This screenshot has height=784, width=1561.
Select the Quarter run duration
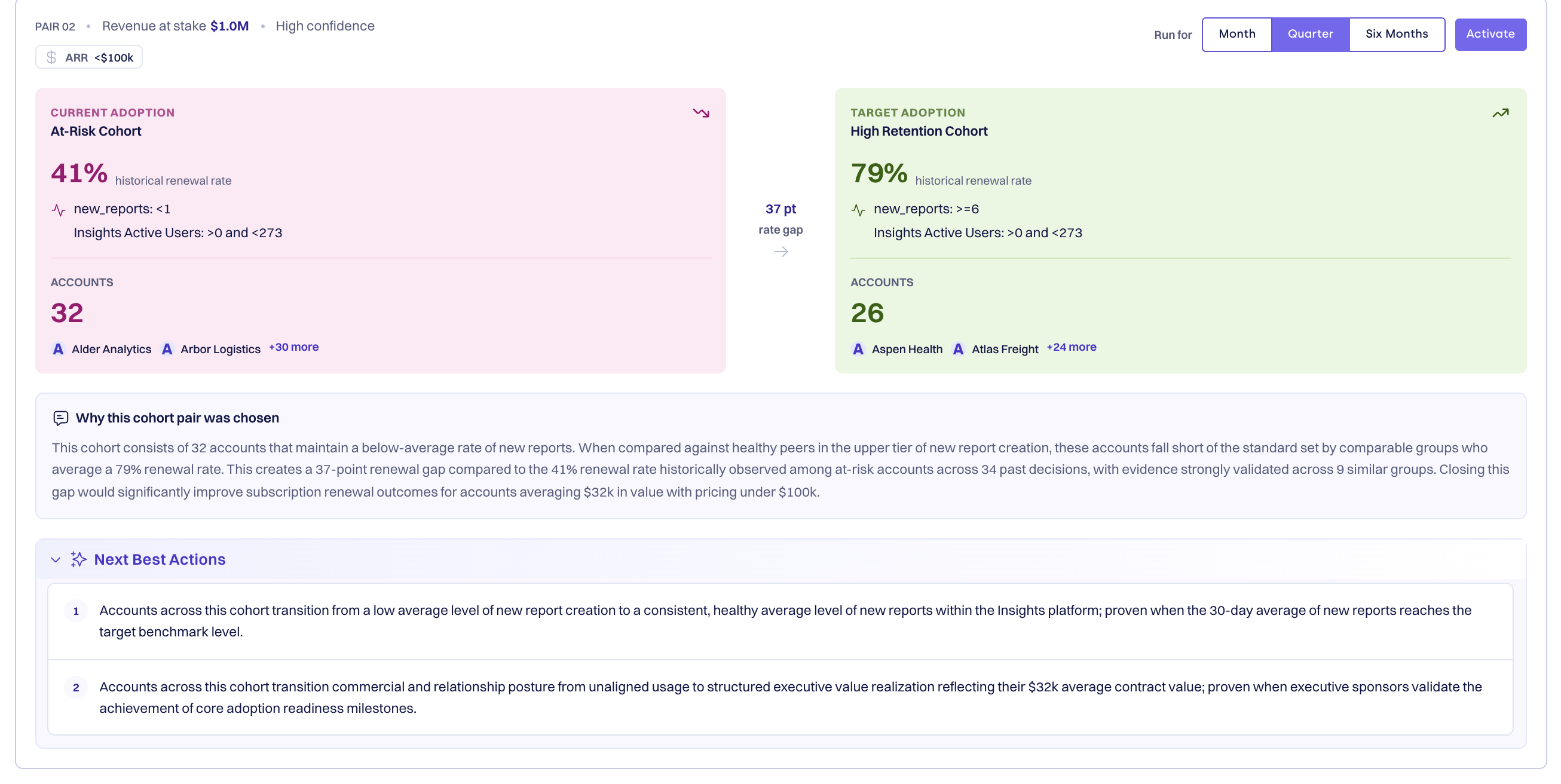coord(1310,34)
